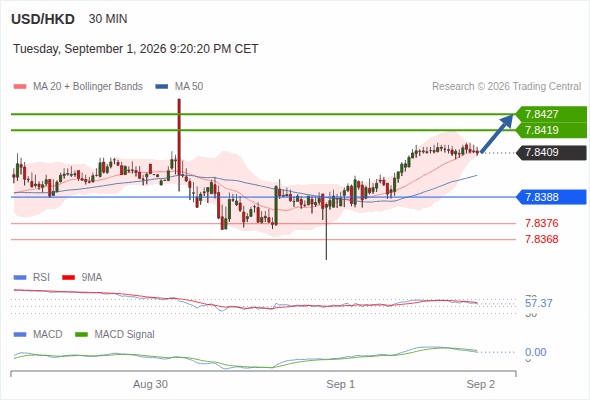Click the Sep 1 axis label
Screen dimensions: 590x400
(x=341, y=385)
